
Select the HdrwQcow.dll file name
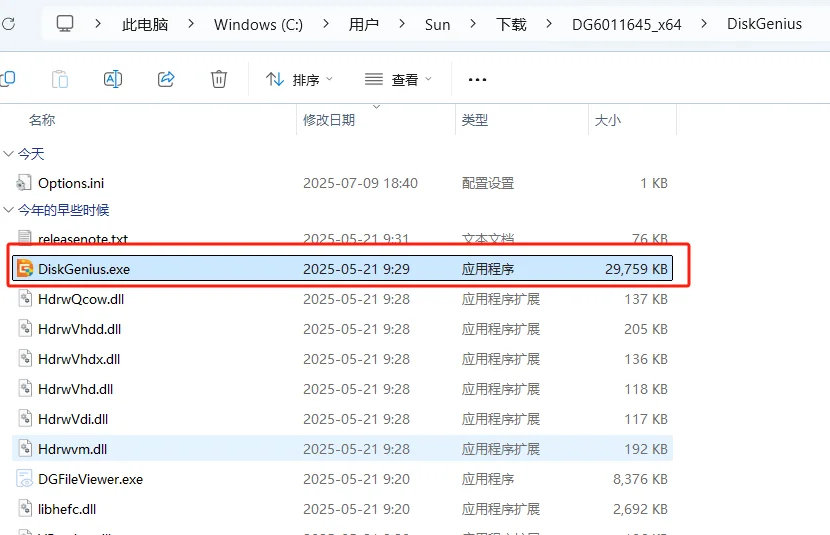[80, 299]
